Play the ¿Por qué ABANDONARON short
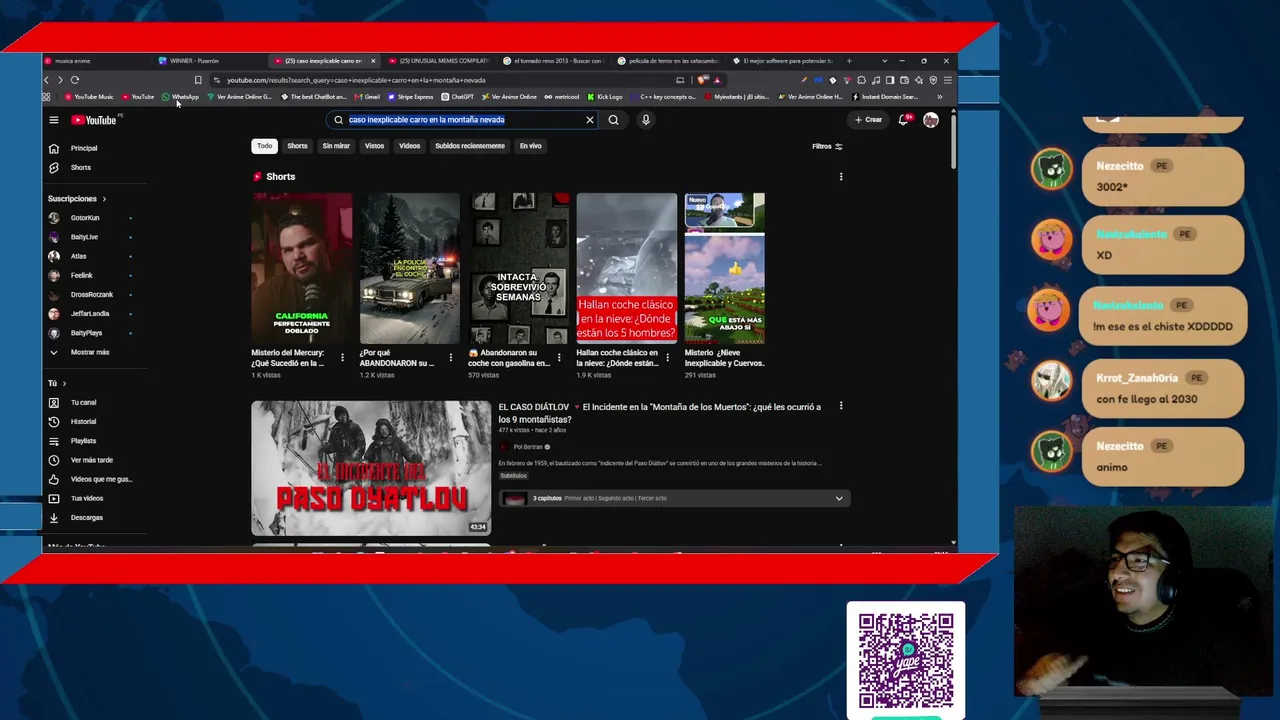 point(410,268)
